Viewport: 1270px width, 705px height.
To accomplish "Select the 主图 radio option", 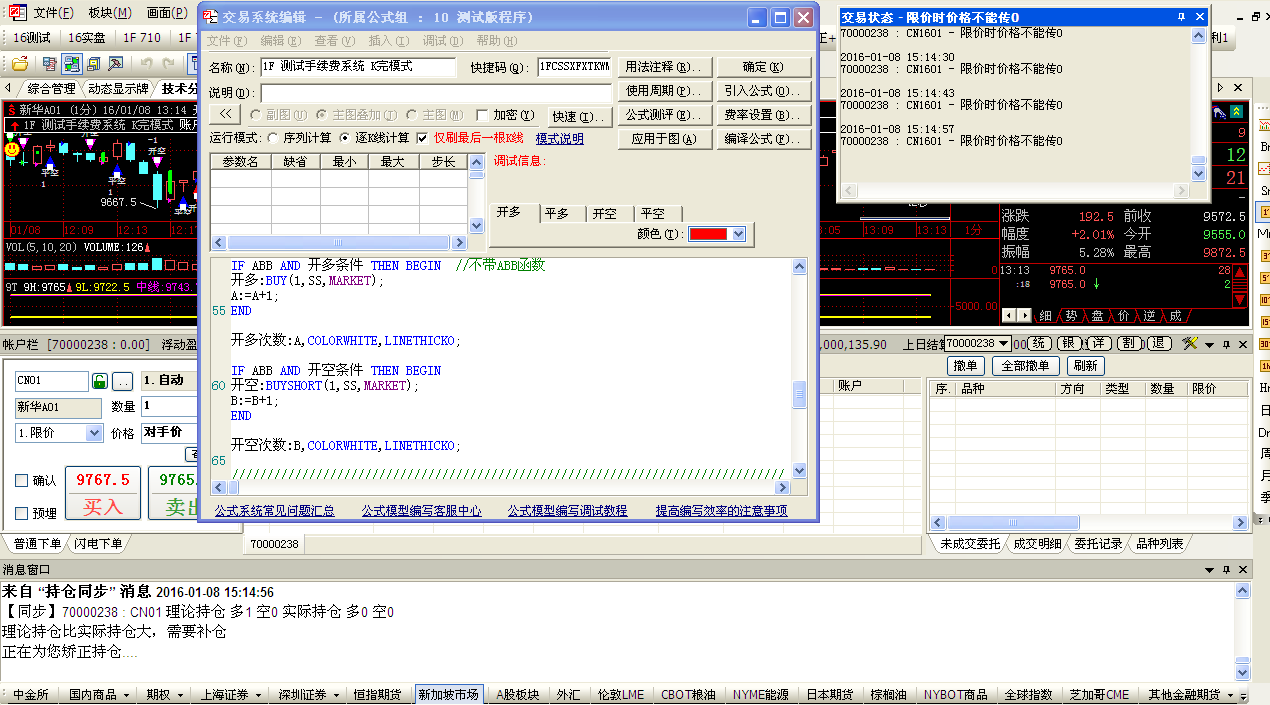I will pyautogui.click(x=412, y=115).
